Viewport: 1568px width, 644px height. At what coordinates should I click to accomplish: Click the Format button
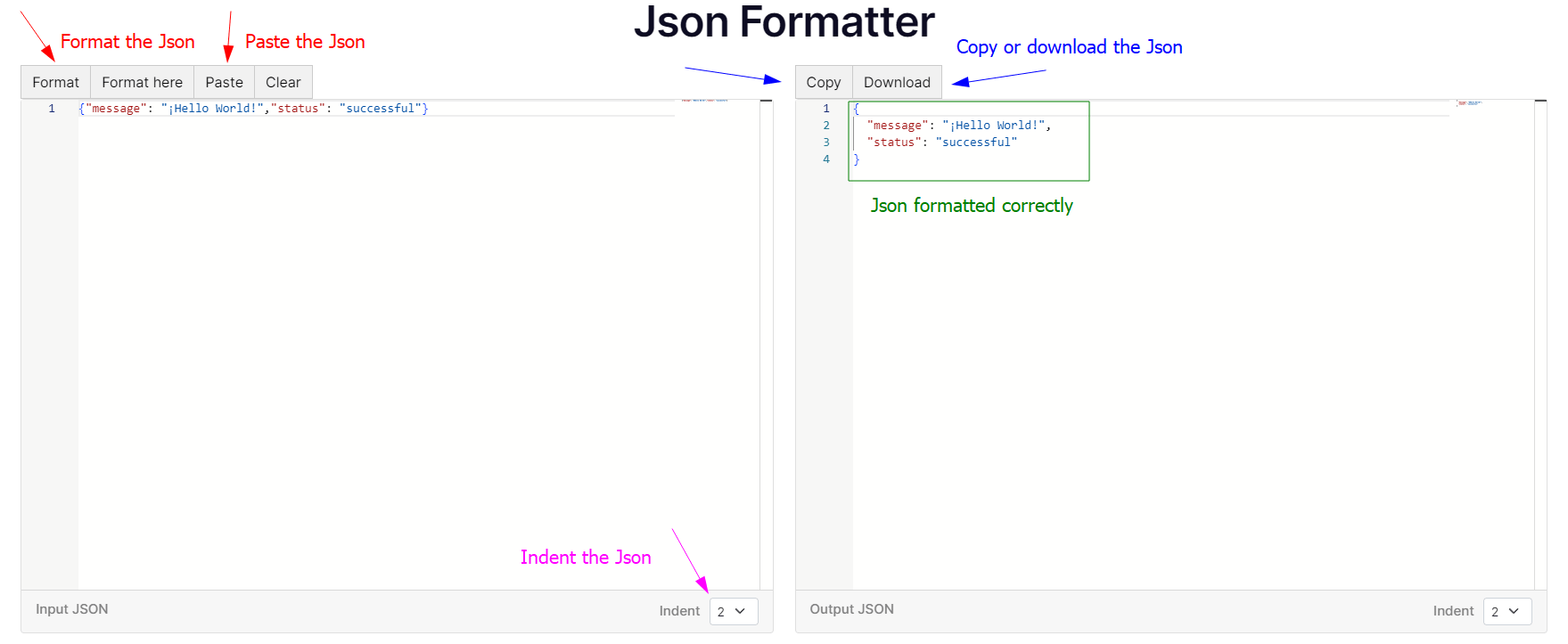[x=55, y=82]
